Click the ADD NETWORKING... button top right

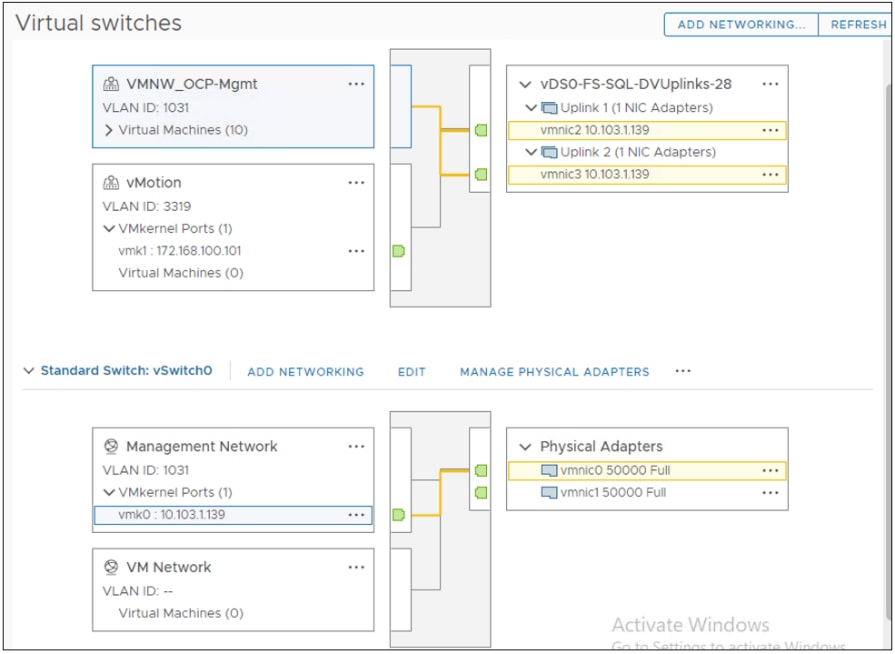click(x=741, y=24)
